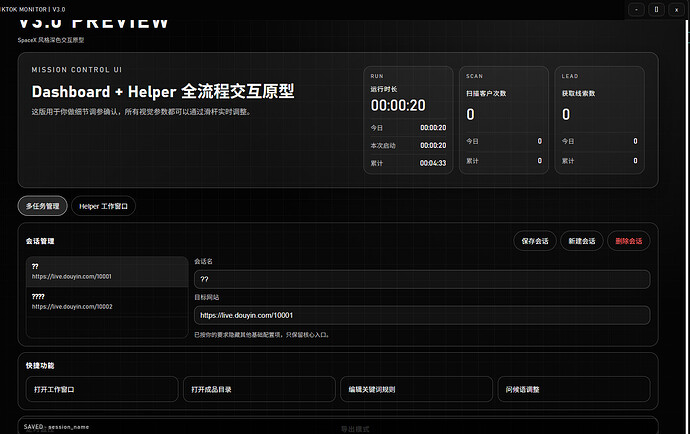
Task: Open 编辑关键词规则 quick function
Action: 416,389
